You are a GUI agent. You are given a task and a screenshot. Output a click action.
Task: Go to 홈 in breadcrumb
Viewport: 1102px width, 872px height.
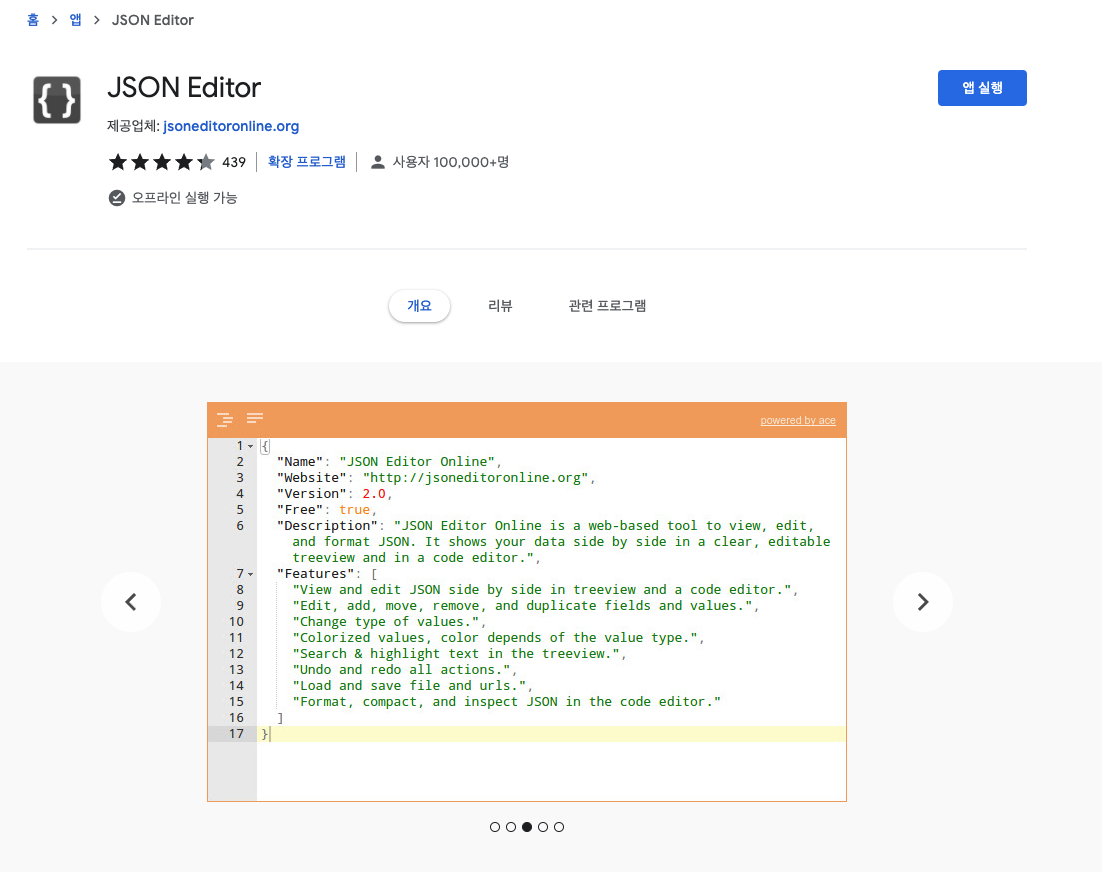pos(33,20)
